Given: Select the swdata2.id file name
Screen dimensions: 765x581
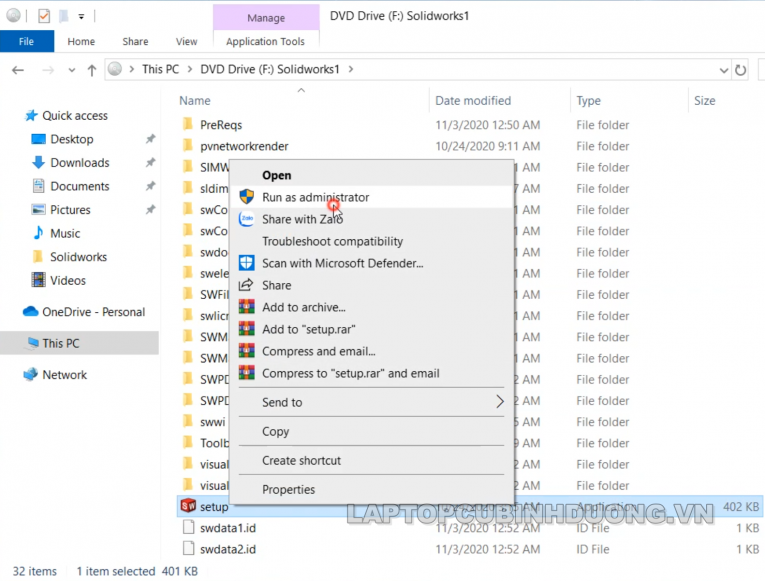Looking at the screenshot, I should (228, 549).
